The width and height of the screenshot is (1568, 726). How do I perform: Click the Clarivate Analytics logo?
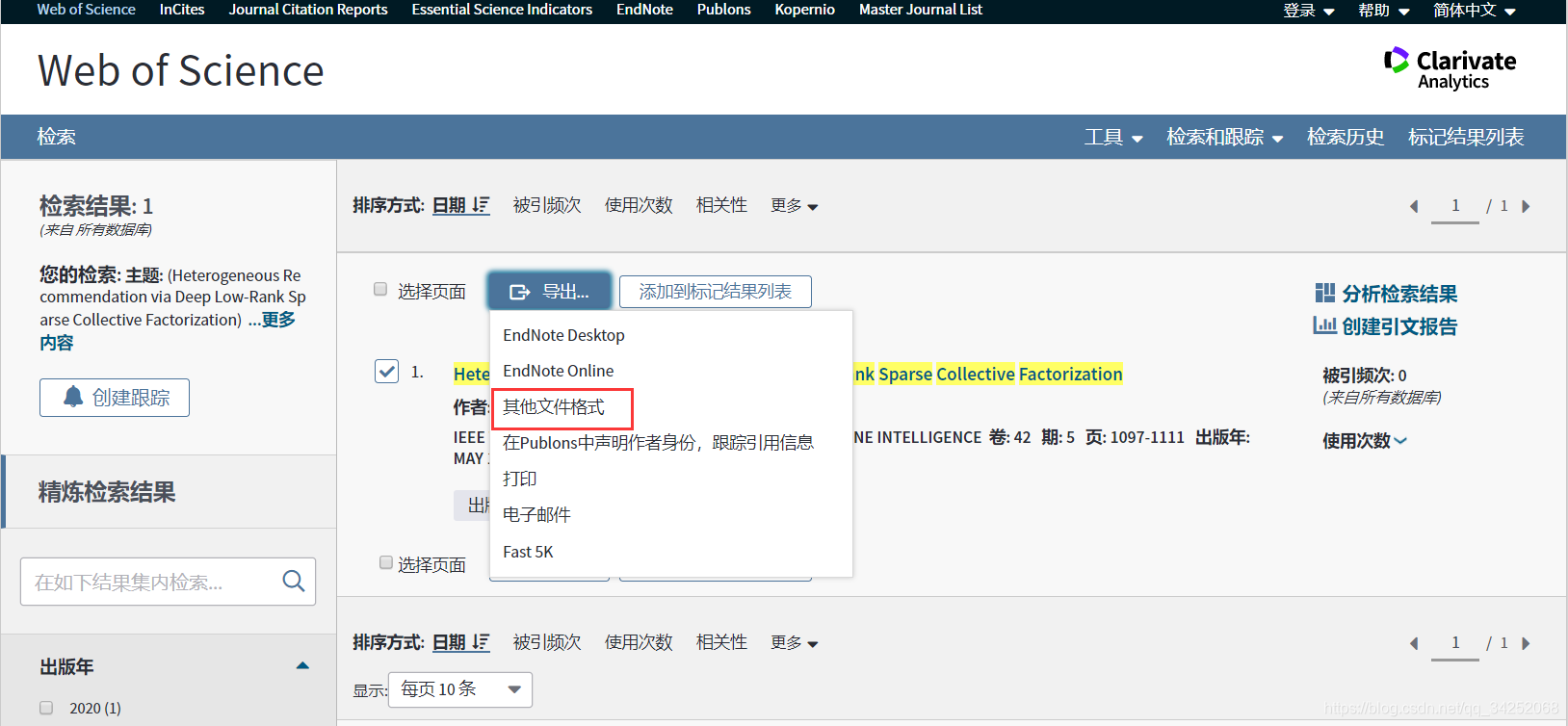coord(1450,68)
